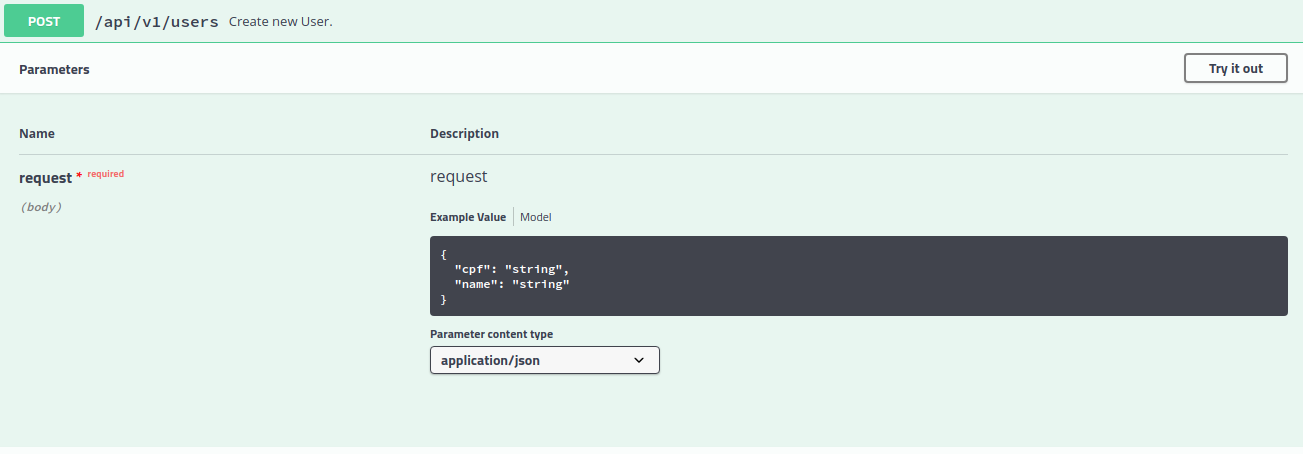The image size is (1303, 454).
Task: Click the 'Parameter content type' label
Action: [x=491, y=334]
